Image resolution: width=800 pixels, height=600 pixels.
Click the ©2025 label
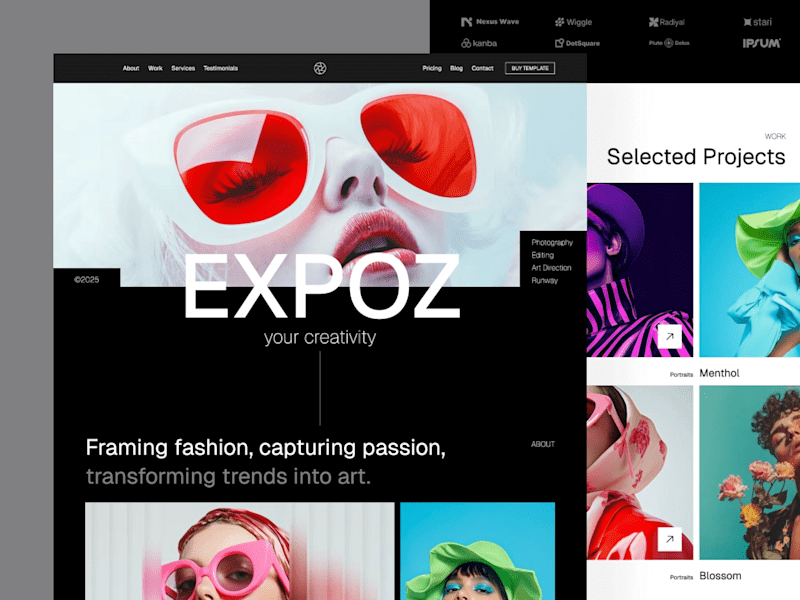[87, 280]
